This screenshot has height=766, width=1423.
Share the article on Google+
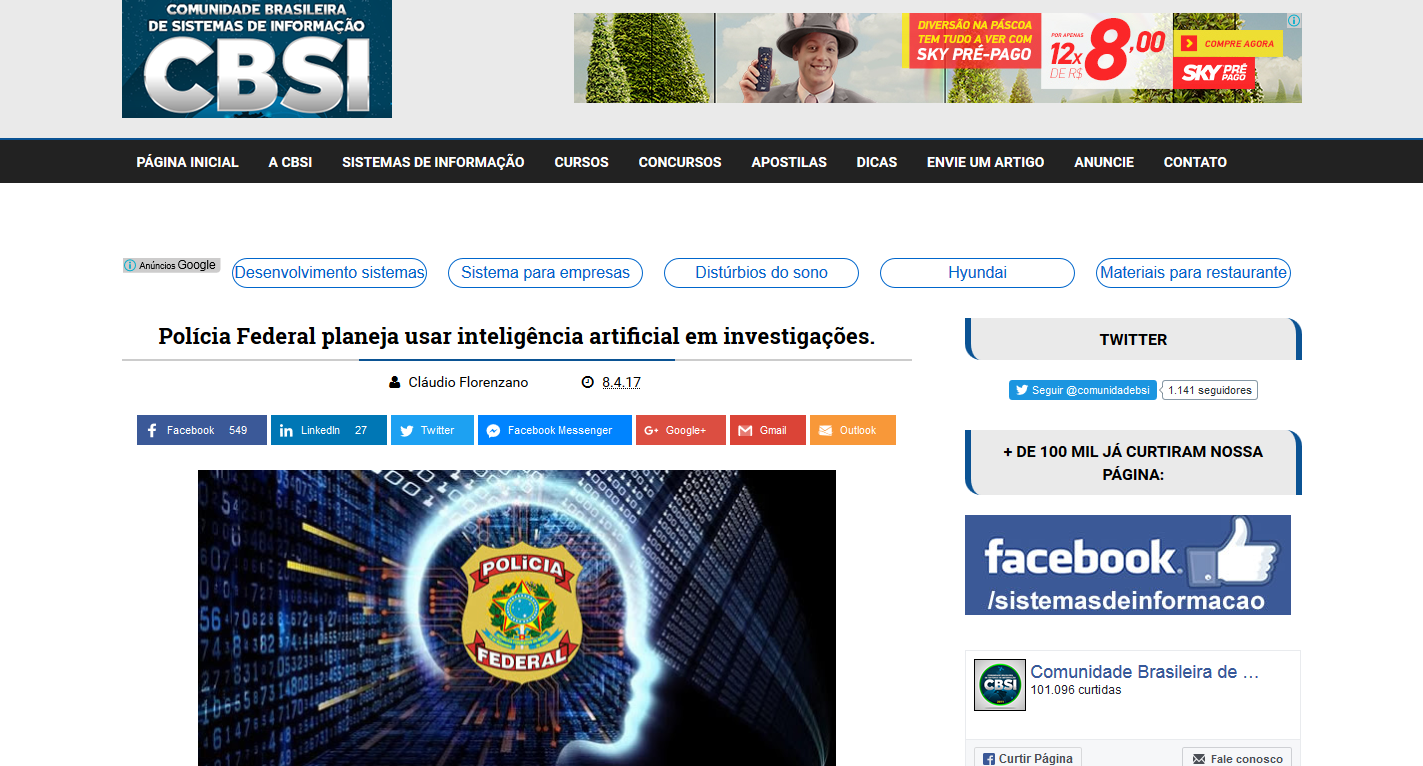(x=681, y=430)
